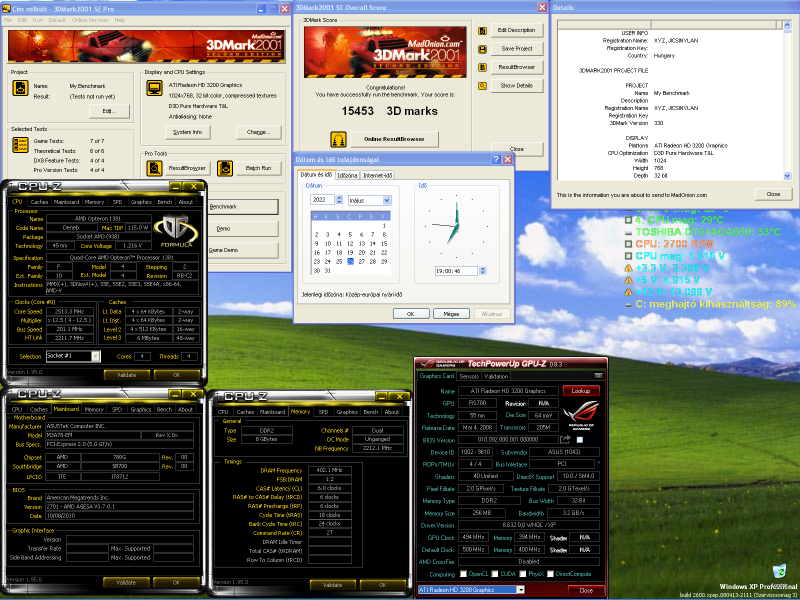Click the ResultBrowser icon under Pro Tools
Screen dimensions: 800x600
click(x=154, y=168)
